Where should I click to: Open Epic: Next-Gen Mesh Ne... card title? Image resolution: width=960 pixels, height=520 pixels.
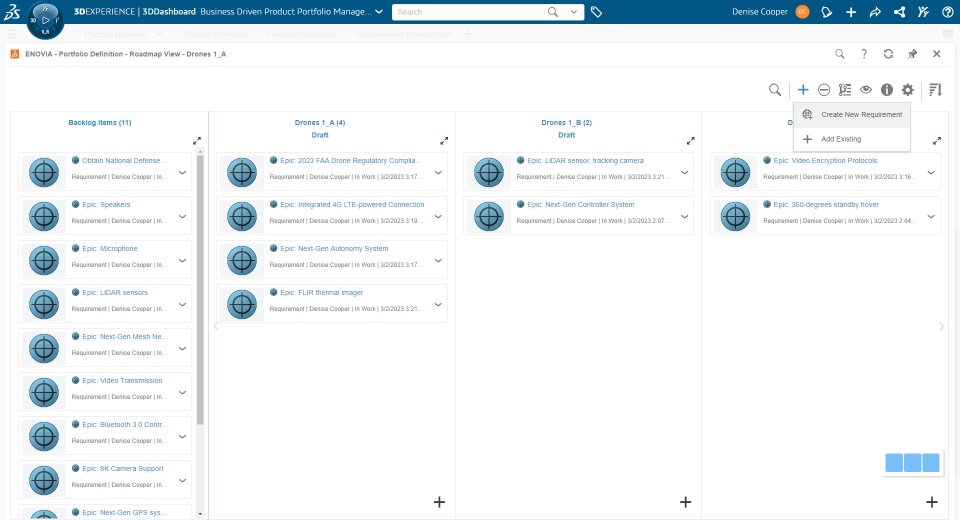(x=125, y=336)
